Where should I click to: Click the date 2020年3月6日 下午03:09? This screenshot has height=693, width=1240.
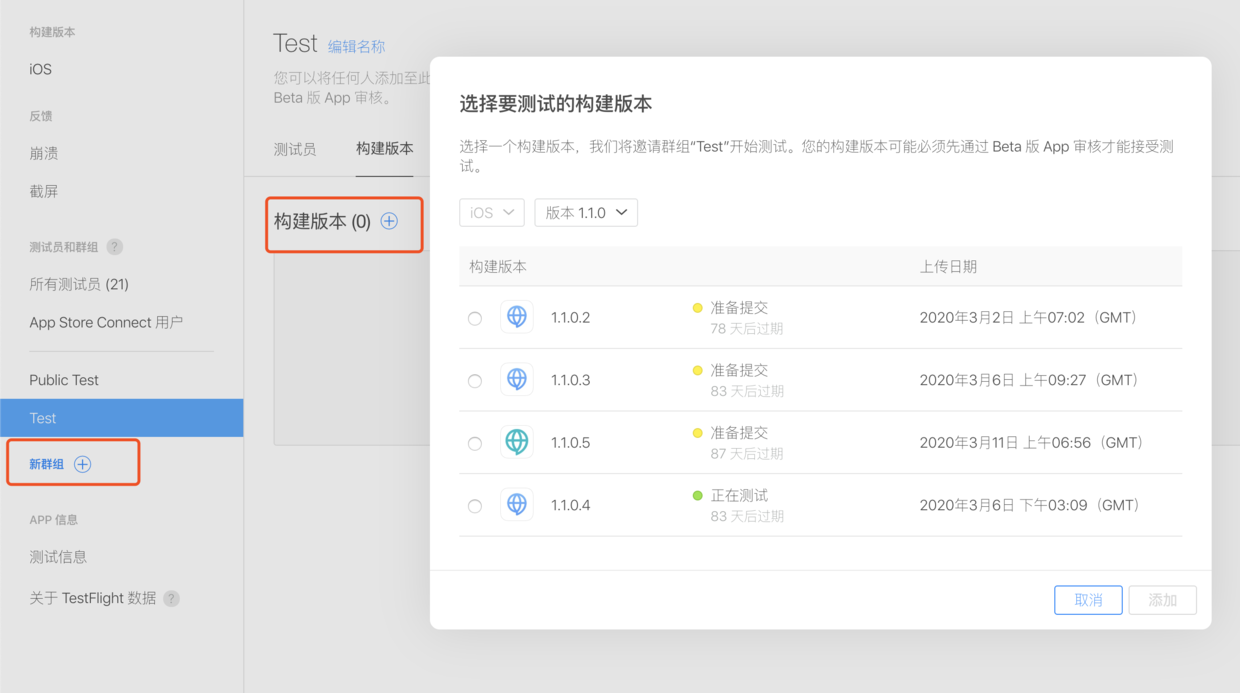tap(1029, 505)
